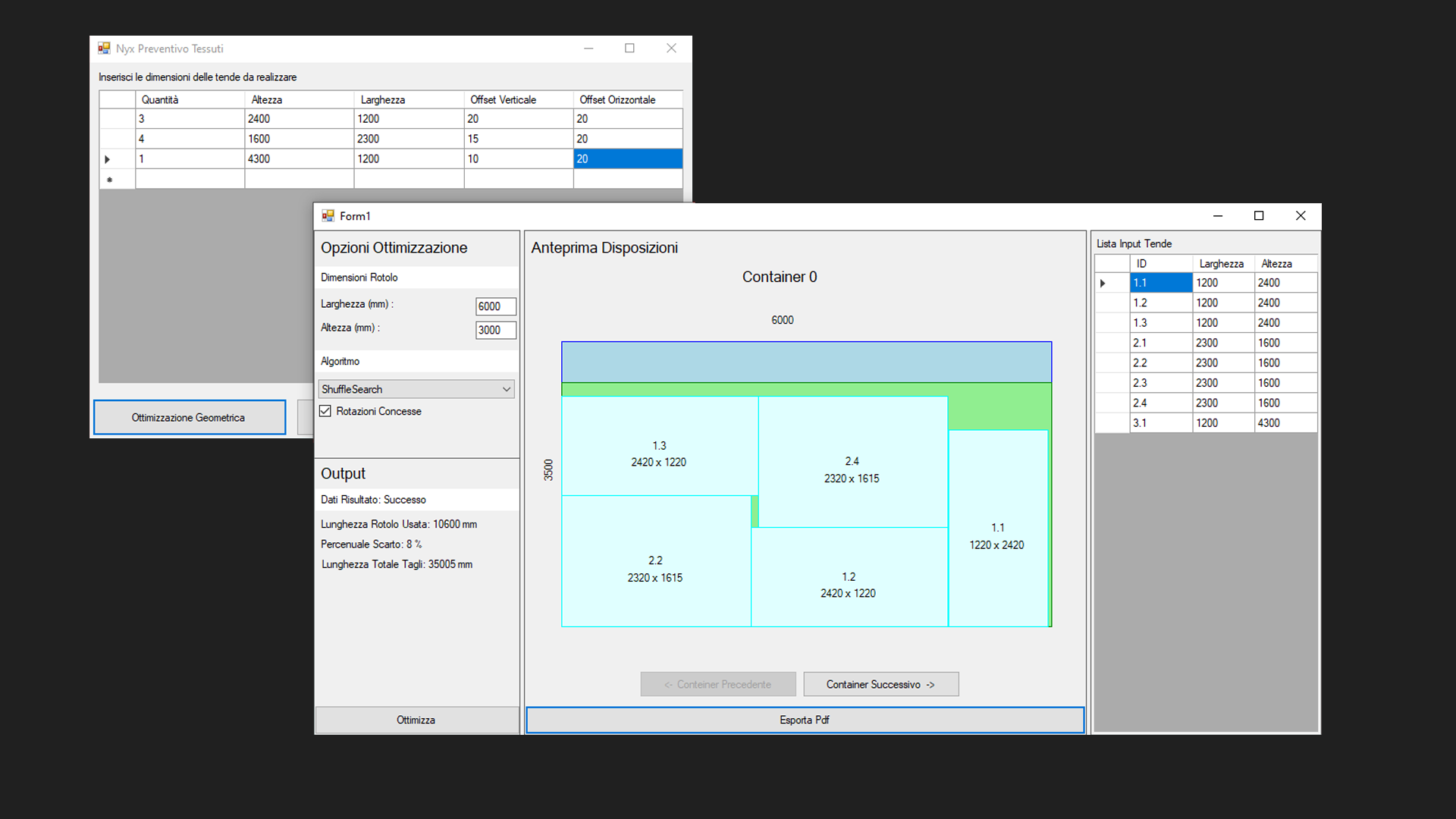
Task: Click the Esporta Pdf button
Action: pos(805,720)
